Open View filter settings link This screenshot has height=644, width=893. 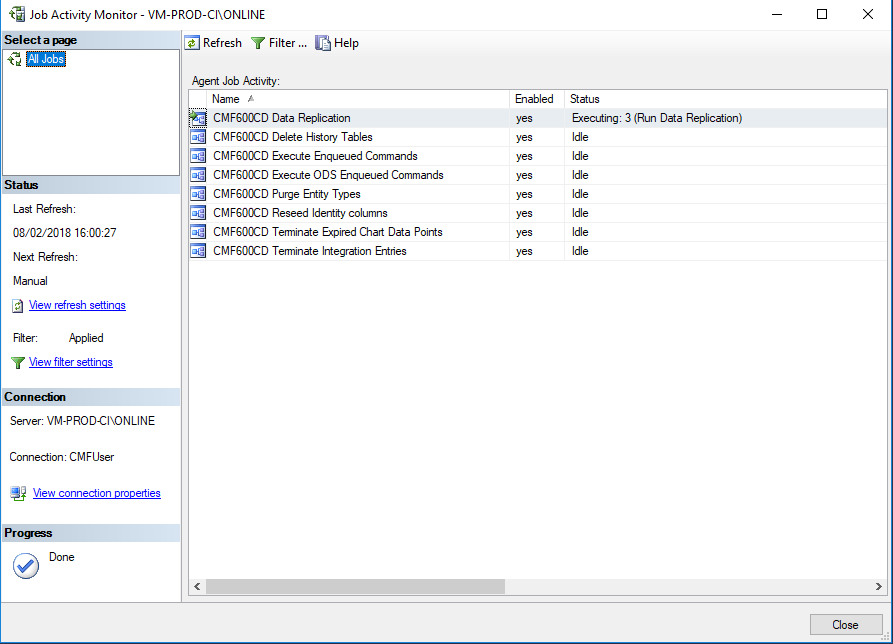click(x=71, y=362)
